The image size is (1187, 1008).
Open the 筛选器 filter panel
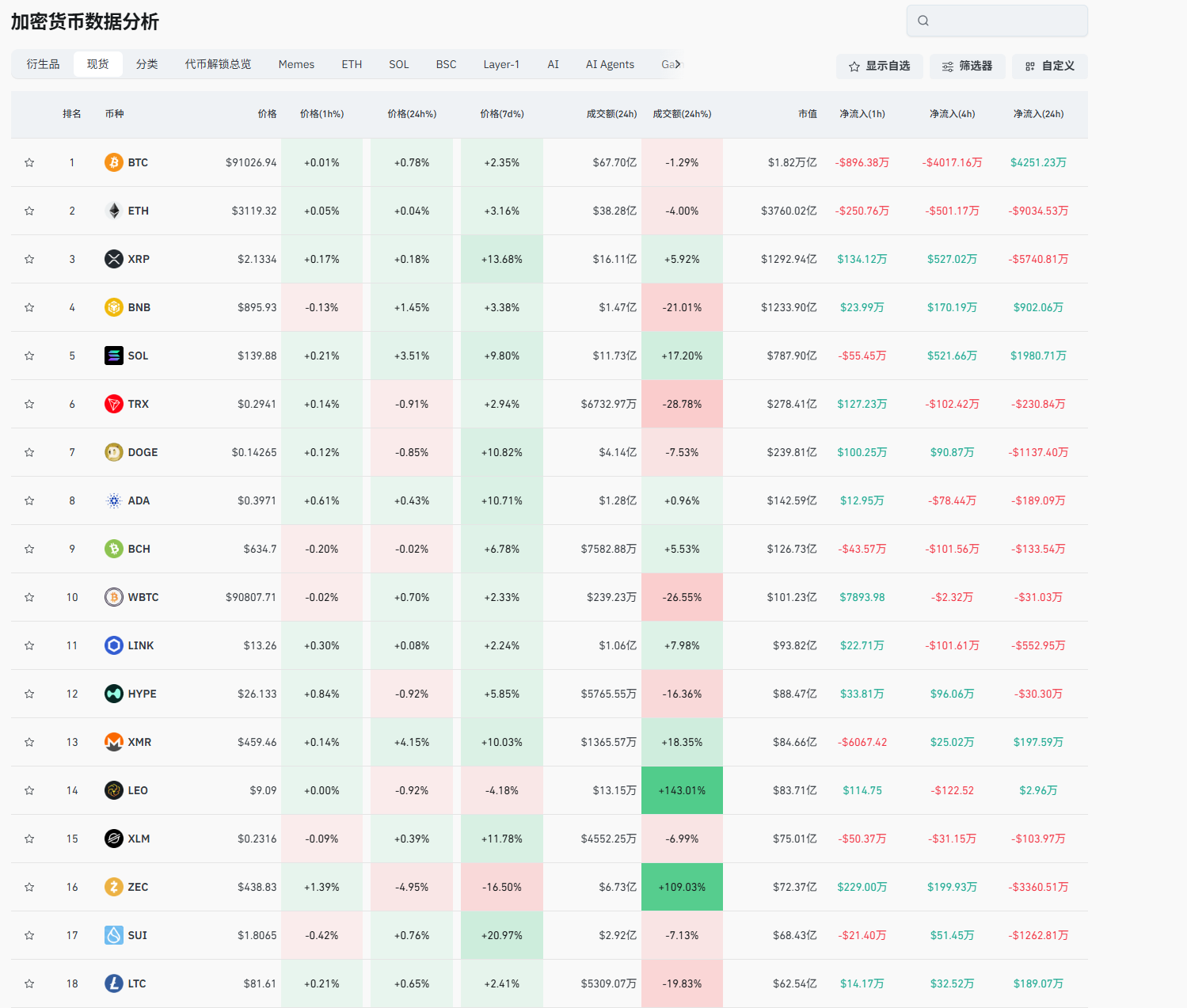(x=967, y=67)
